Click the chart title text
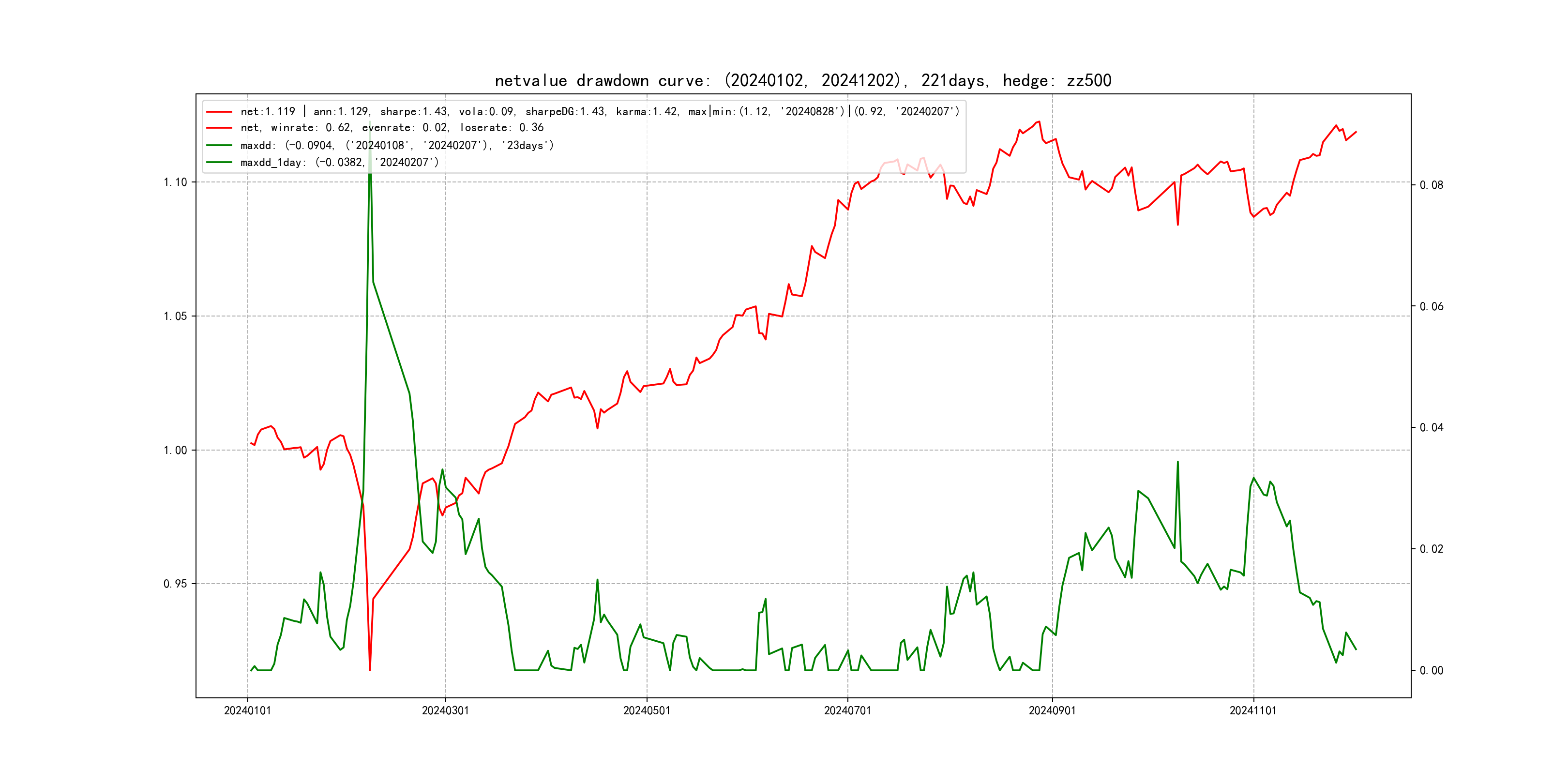 (803, 80)
